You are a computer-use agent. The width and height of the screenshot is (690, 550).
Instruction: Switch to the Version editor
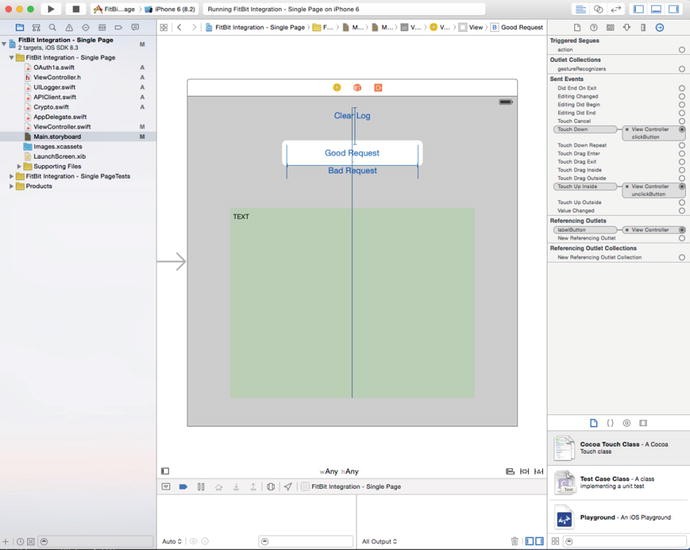click(616, 9)
